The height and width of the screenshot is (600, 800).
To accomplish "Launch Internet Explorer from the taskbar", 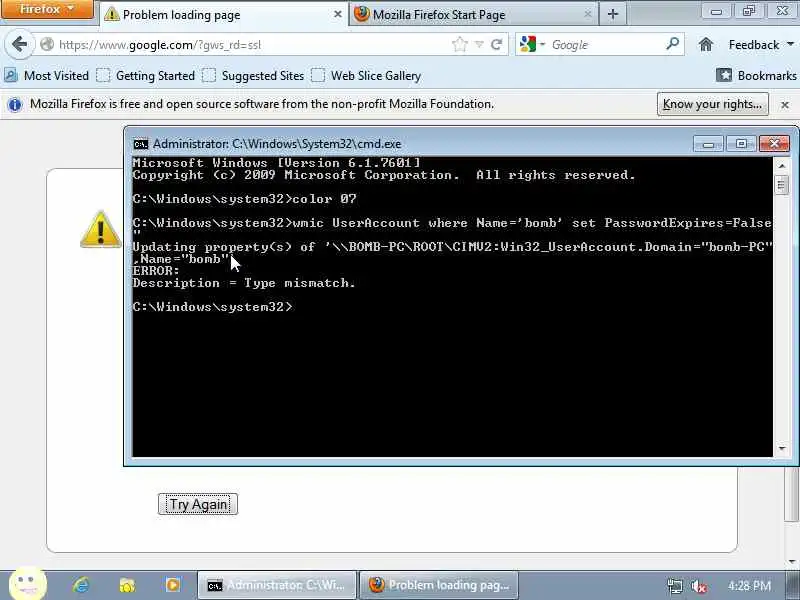I will coord(81,585).
